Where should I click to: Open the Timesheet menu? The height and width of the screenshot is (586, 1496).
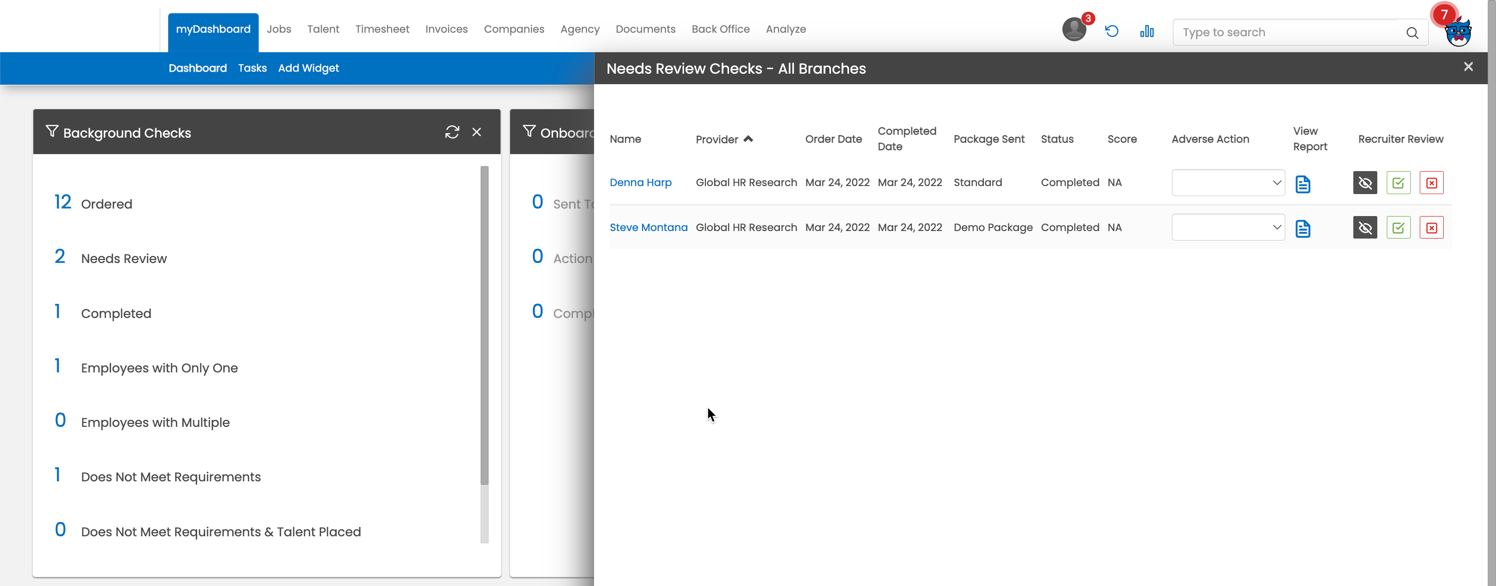pyautogui.click(x=382, y=29)
